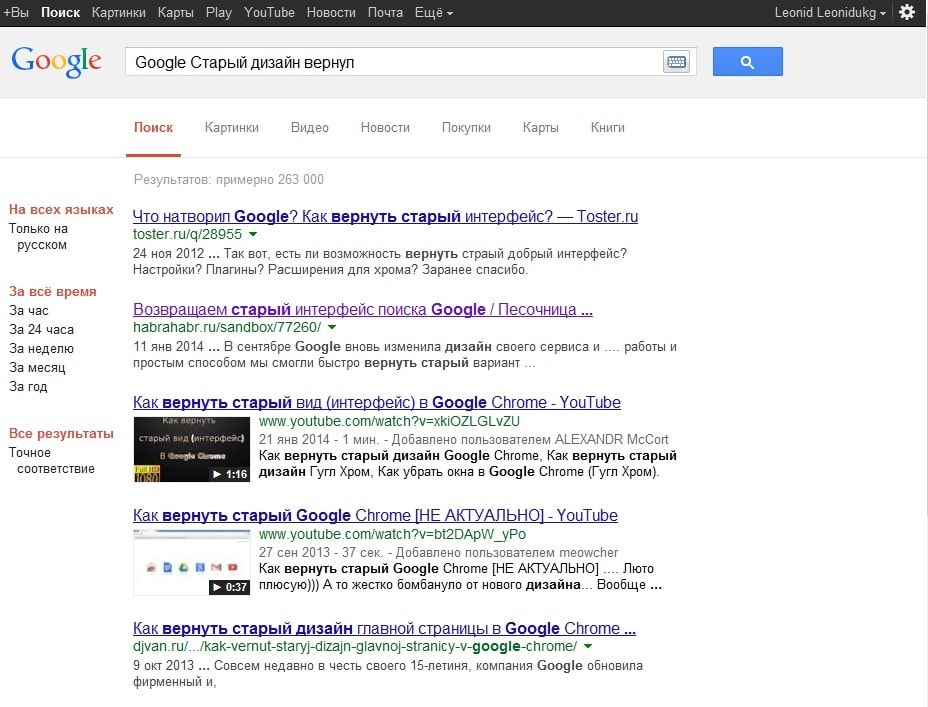Image resolution: width=928 pixels, height=707 pixels.
Task: Switch to the Новости results tab
Action: click(x=385, y=128)
